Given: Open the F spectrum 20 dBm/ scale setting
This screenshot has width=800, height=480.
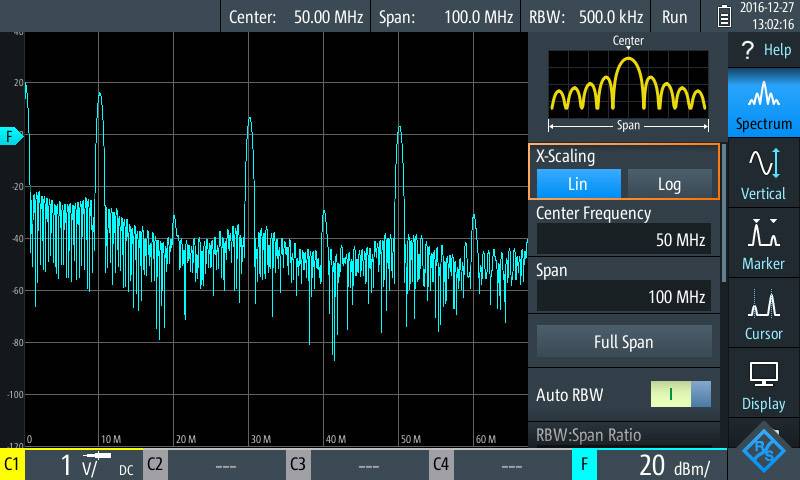Looking at the screenshot, I should (650, 465).
